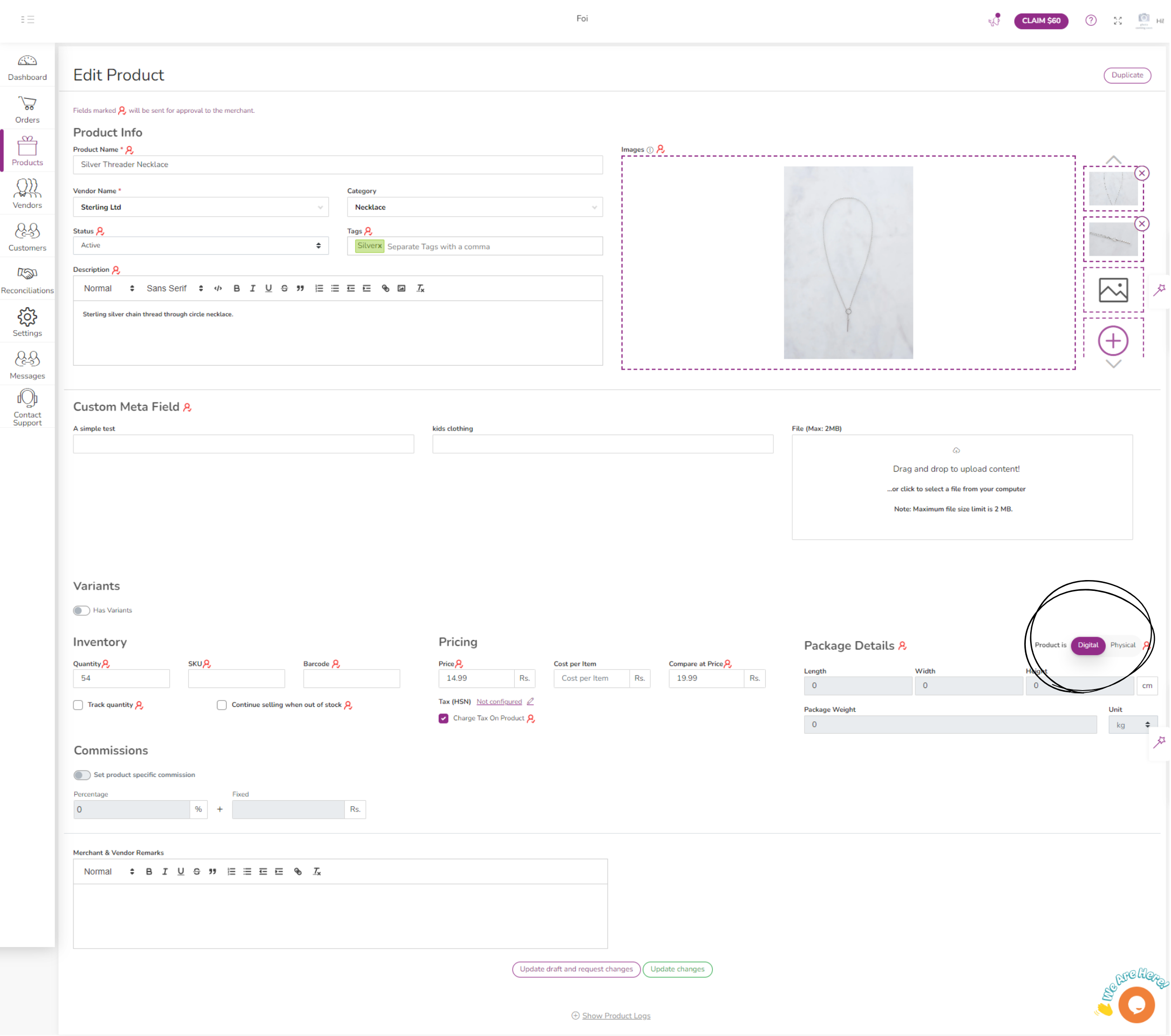
Task: Insert blockquote in Description editor
Action: tap(300, 289)
